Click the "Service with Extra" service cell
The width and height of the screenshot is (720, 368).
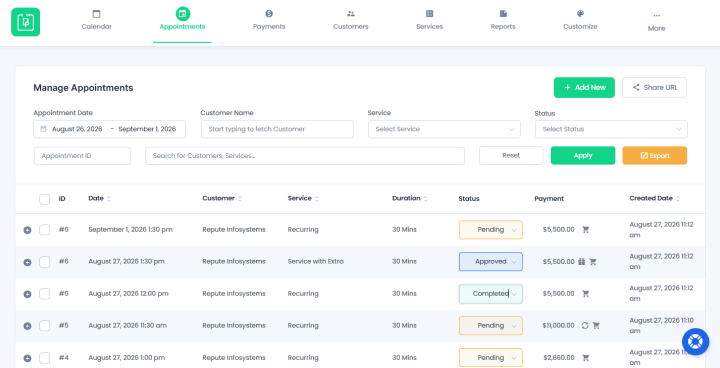point(315,261)
